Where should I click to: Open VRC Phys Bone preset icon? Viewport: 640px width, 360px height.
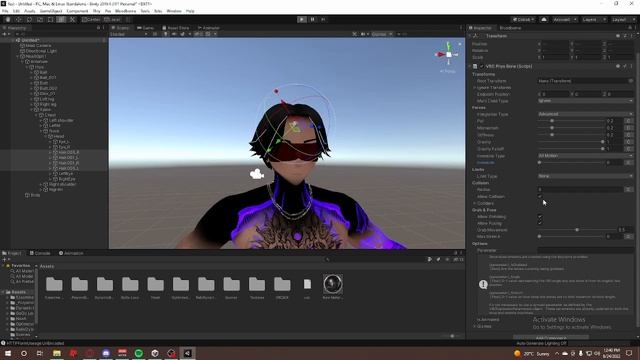point(624,66)
